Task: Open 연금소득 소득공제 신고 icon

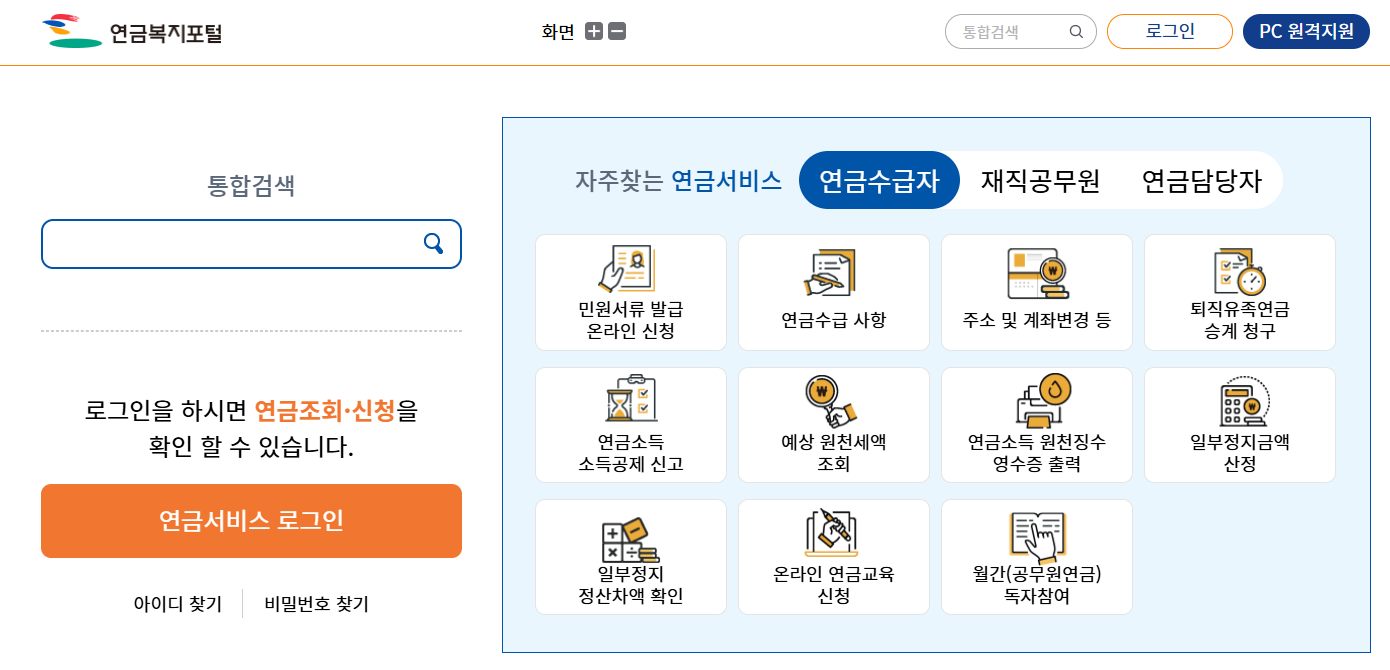Action: pos(631,400)
